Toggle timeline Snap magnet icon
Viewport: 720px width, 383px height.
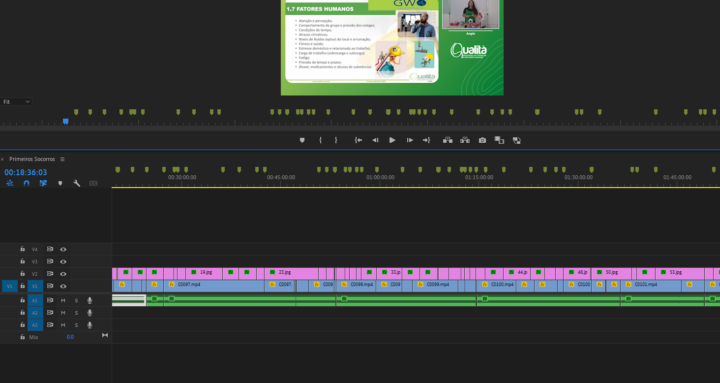(x=26, y=183)
